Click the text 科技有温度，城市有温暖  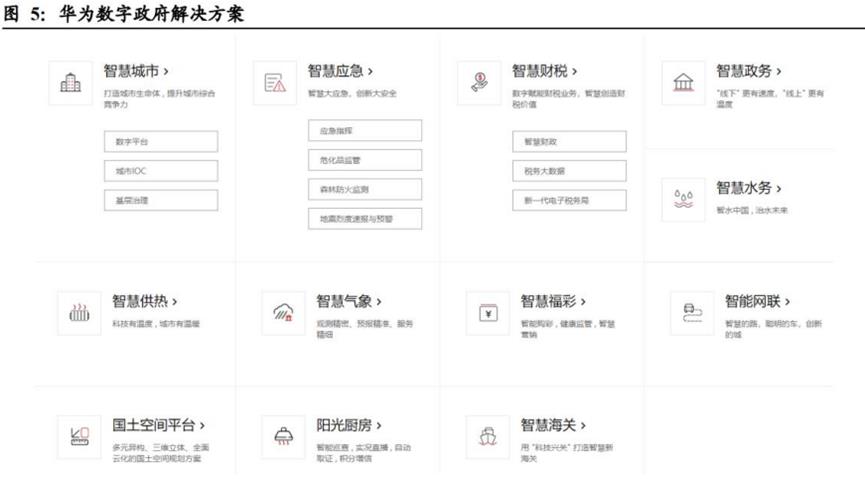click(x=156, y=324)
